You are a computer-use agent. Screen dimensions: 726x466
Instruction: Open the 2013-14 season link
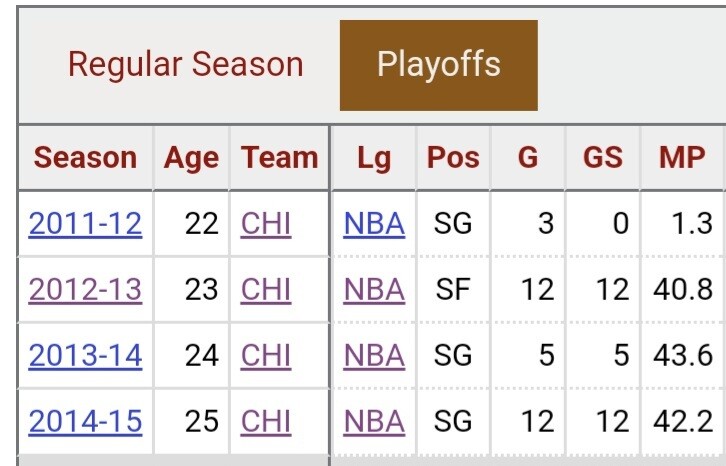(86, 355)
